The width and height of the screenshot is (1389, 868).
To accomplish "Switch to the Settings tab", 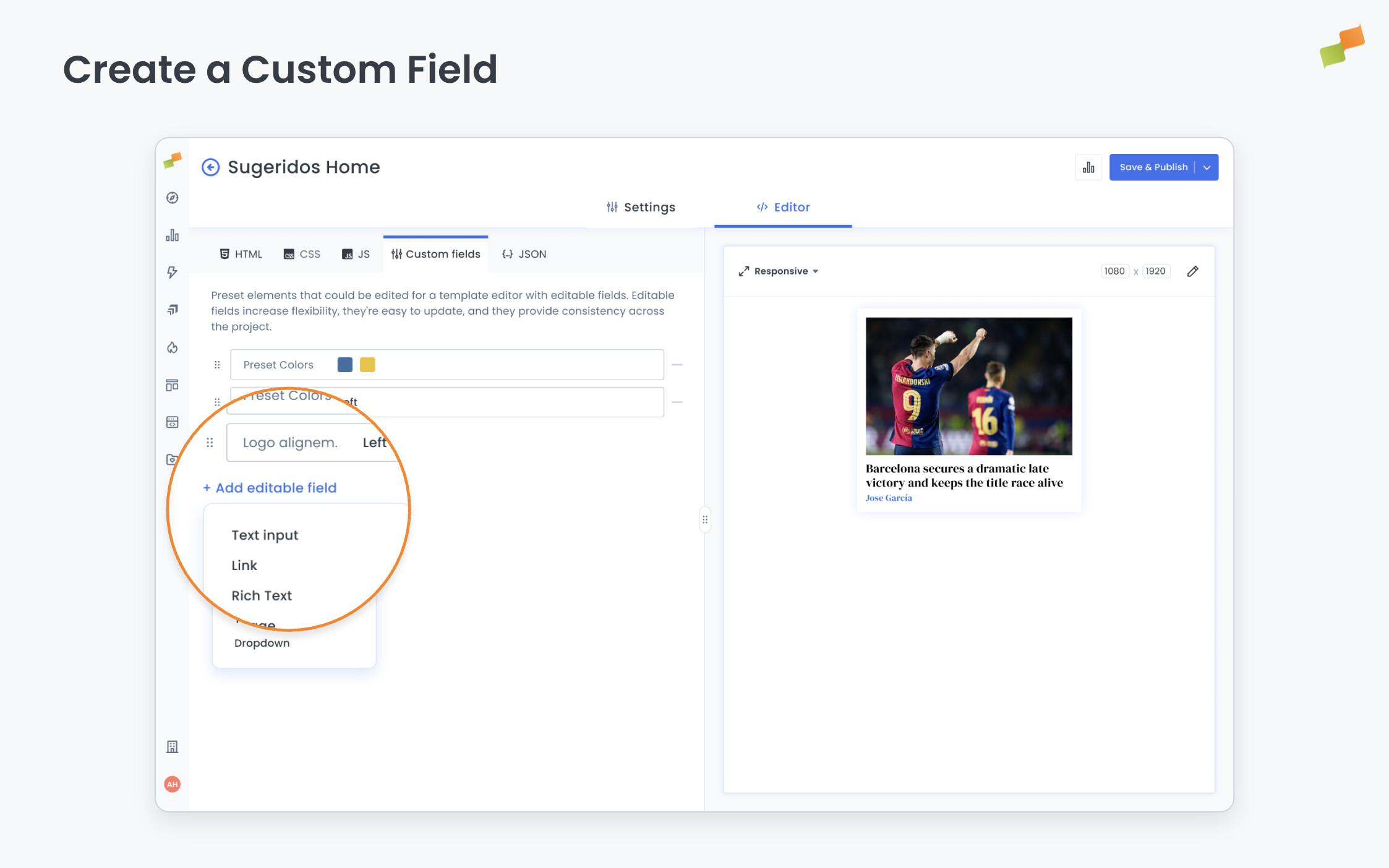I will coord(641,207).
